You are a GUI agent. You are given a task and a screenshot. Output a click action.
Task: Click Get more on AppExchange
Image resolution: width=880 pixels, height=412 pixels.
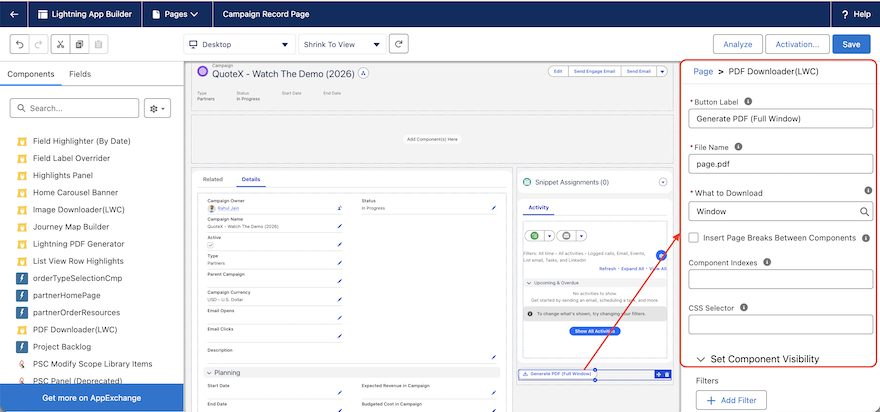tap(91, 398)
